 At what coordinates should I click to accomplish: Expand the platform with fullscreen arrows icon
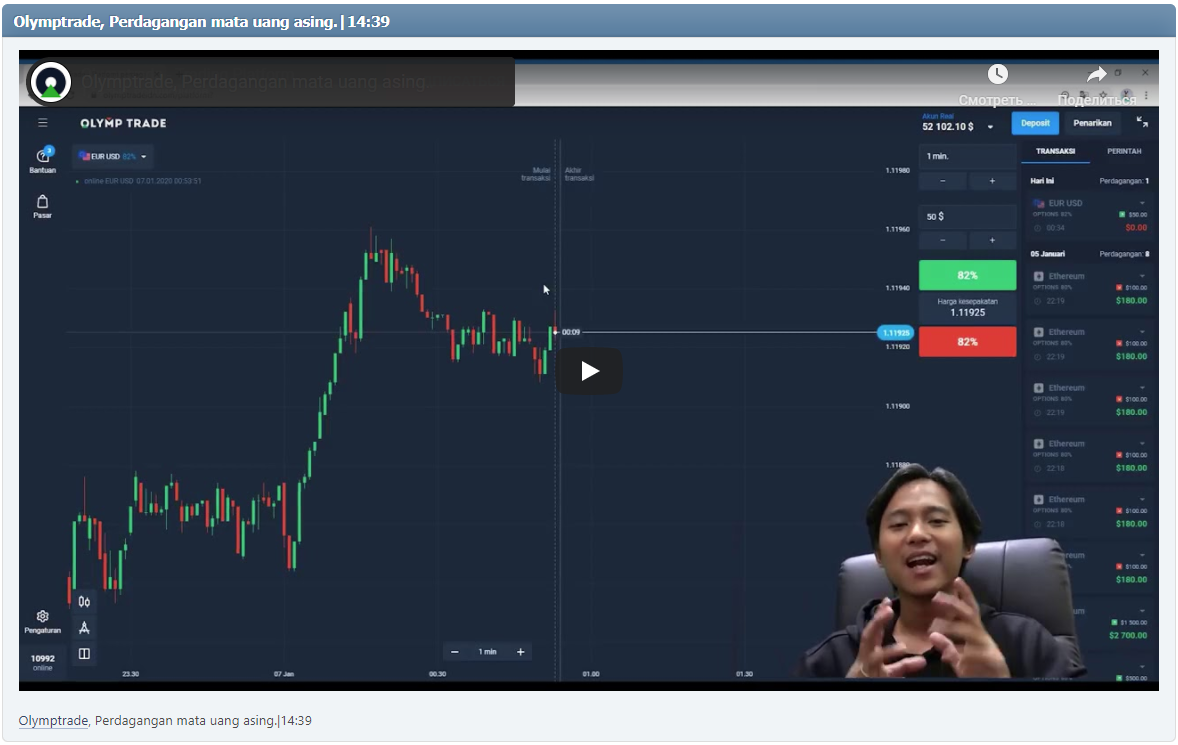pyautogui.click(x=1142, y=123)
